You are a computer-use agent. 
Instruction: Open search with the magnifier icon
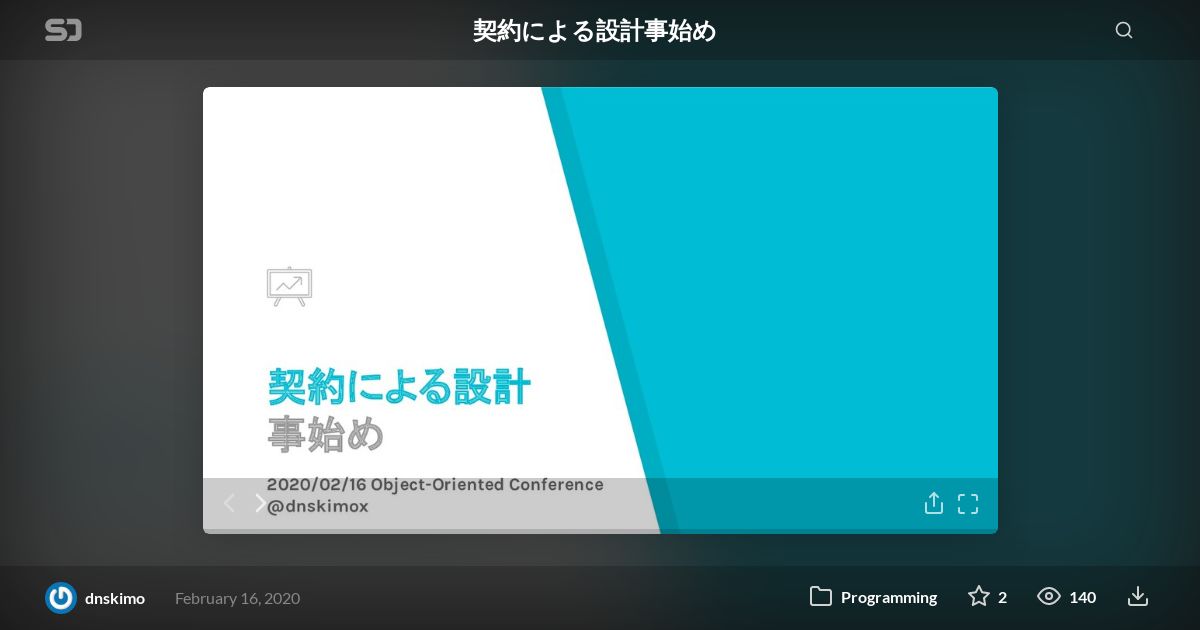click(x=1124, y=30)
